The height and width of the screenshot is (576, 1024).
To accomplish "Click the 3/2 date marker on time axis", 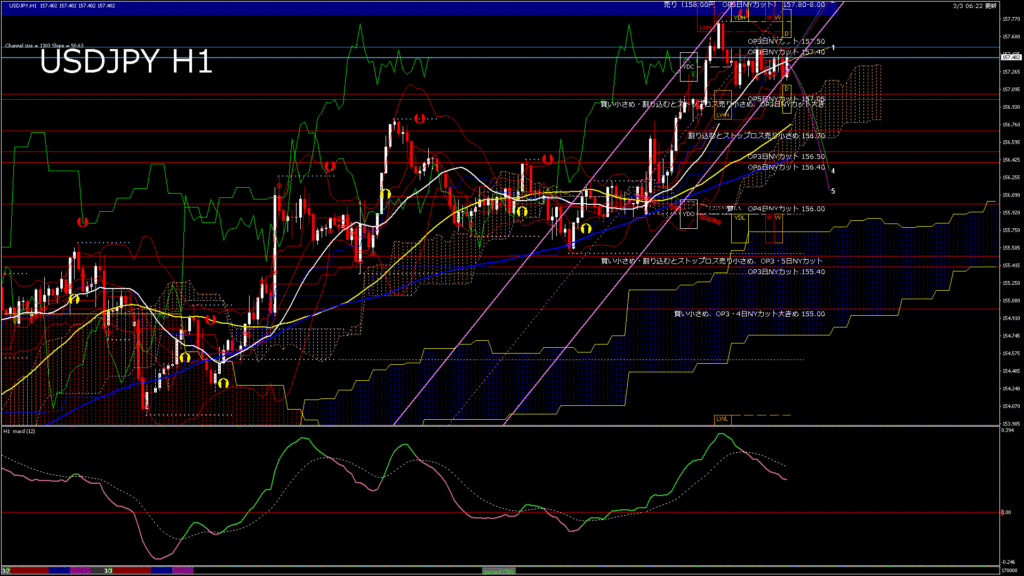I will coord(6,571).
